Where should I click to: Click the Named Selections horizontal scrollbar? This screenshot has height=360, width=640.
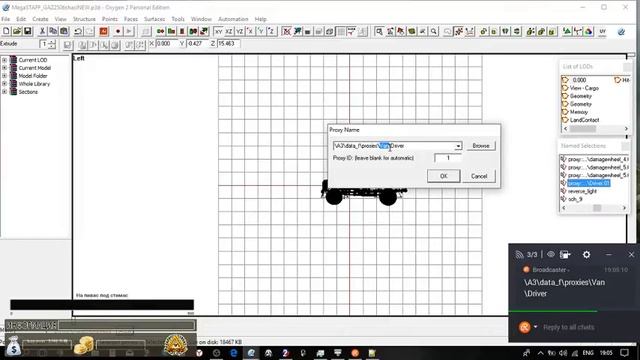[x=594, y=208]
